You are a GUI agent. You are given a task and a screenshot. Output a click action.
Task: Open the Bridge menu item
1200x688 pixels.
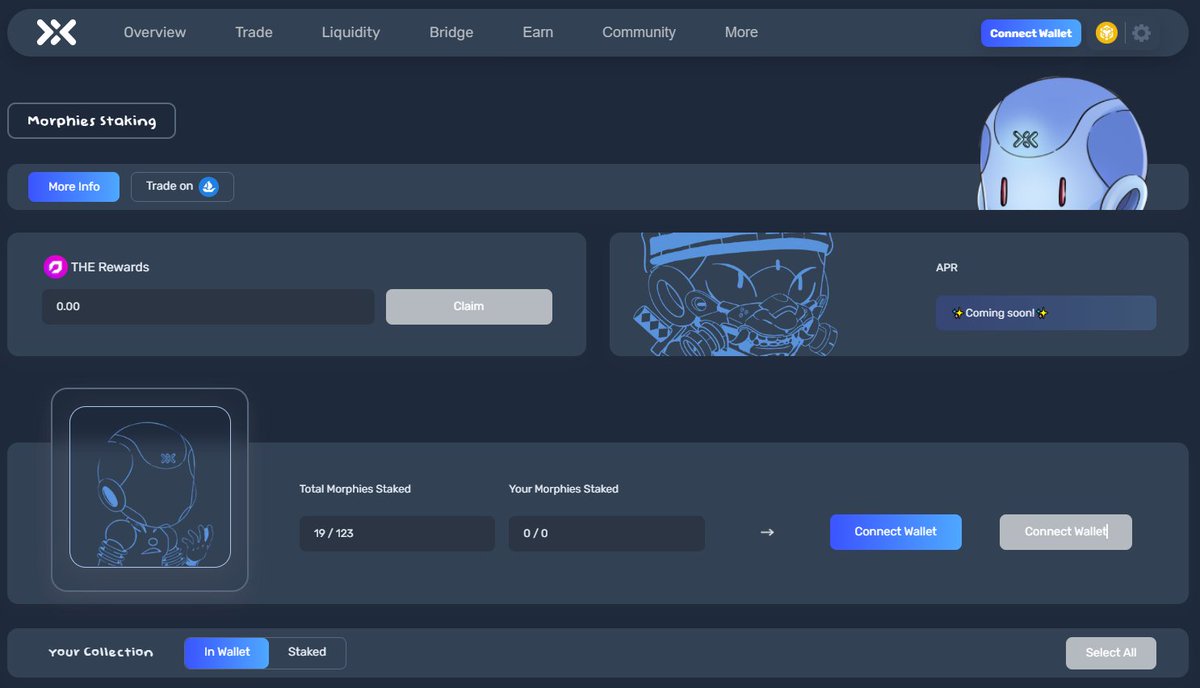pyautogui.click(x=451, y=32)
